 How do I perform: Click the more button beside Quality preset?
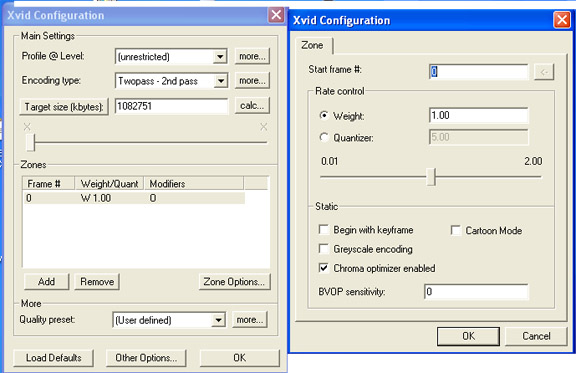click(x=250, y=320)
